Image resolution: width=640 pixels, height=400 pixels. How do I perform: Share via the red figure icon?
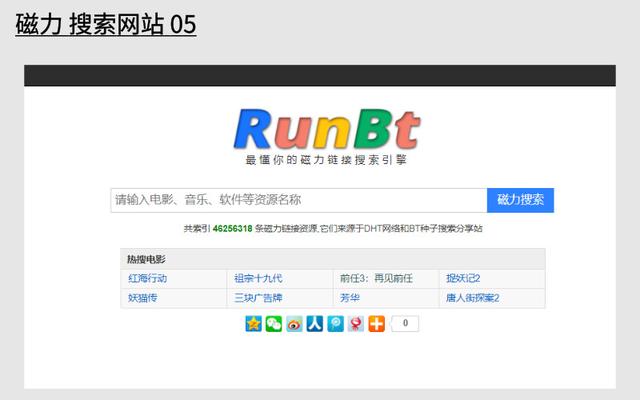coord(356,324)
